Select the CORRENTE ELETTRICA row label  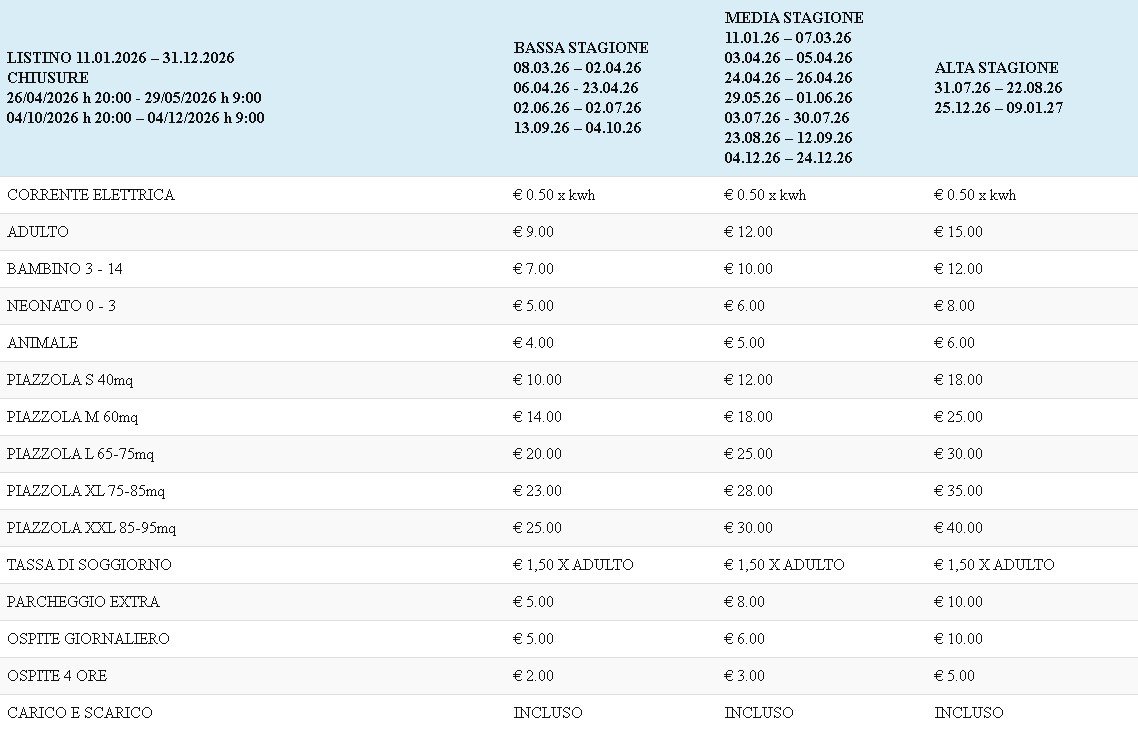[x=91, y=195]
